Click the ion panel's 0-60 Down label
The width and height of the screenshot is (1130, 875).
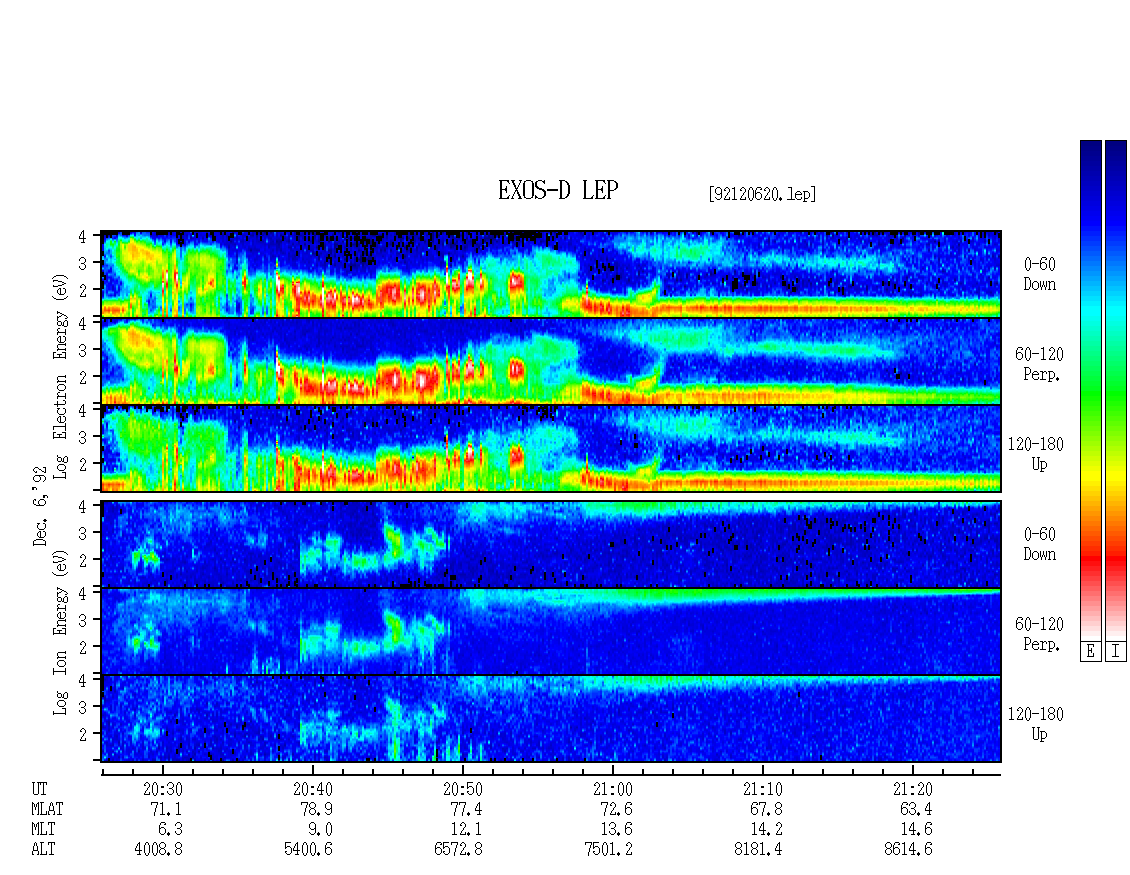tap(1039, 544)
